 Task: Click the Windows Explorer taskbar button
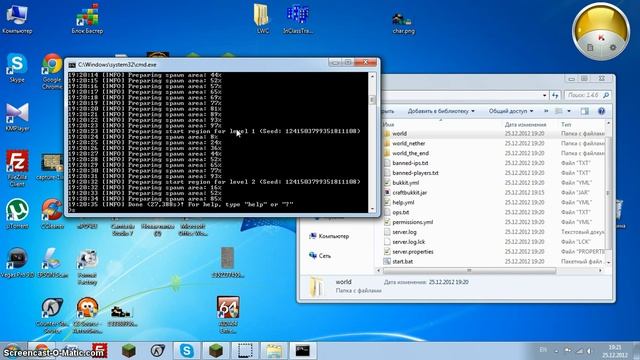pos(274,351)
